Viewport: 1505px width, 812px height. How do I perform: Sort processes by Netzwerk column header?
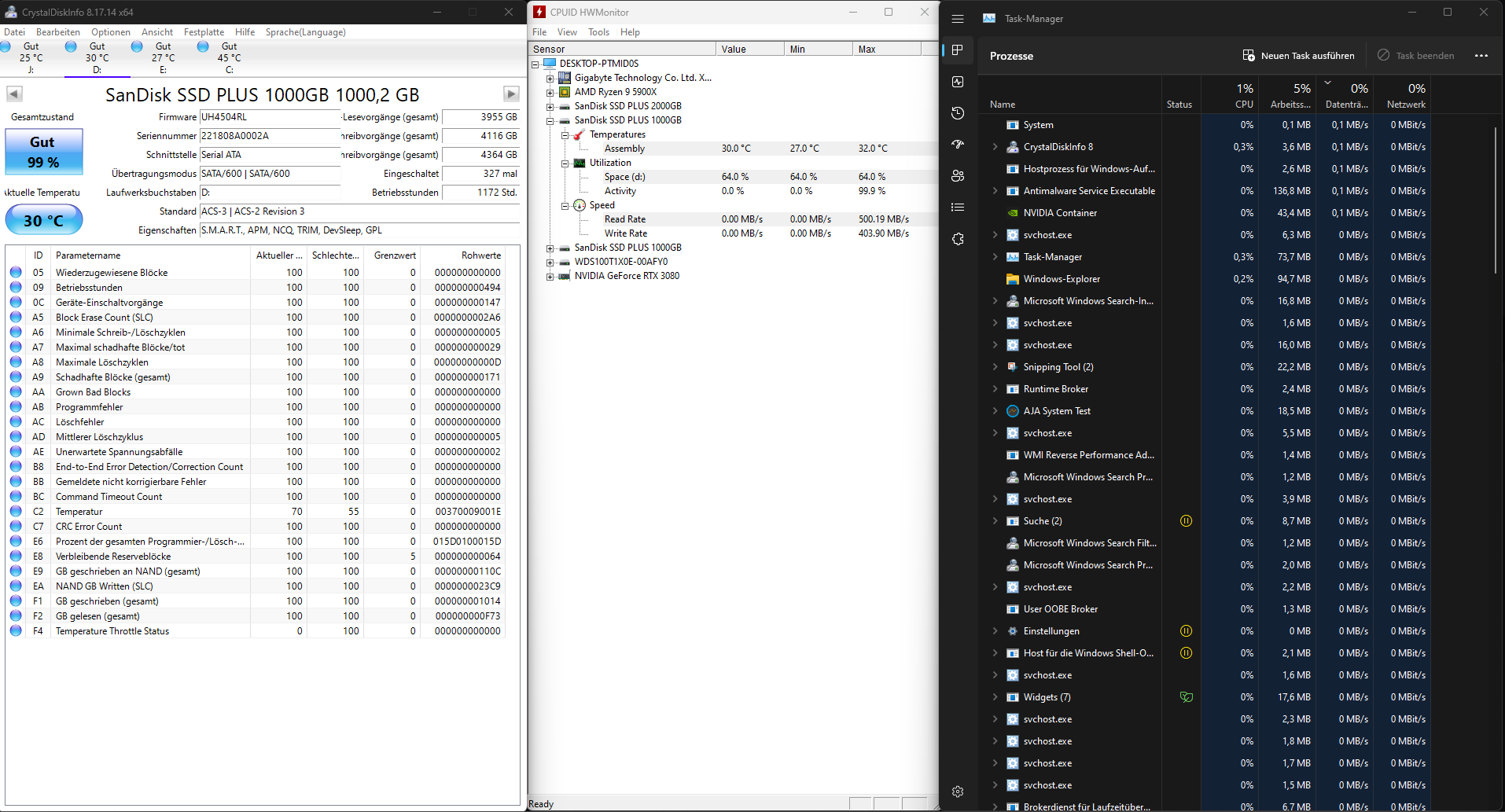click(x=1401, y=96)
